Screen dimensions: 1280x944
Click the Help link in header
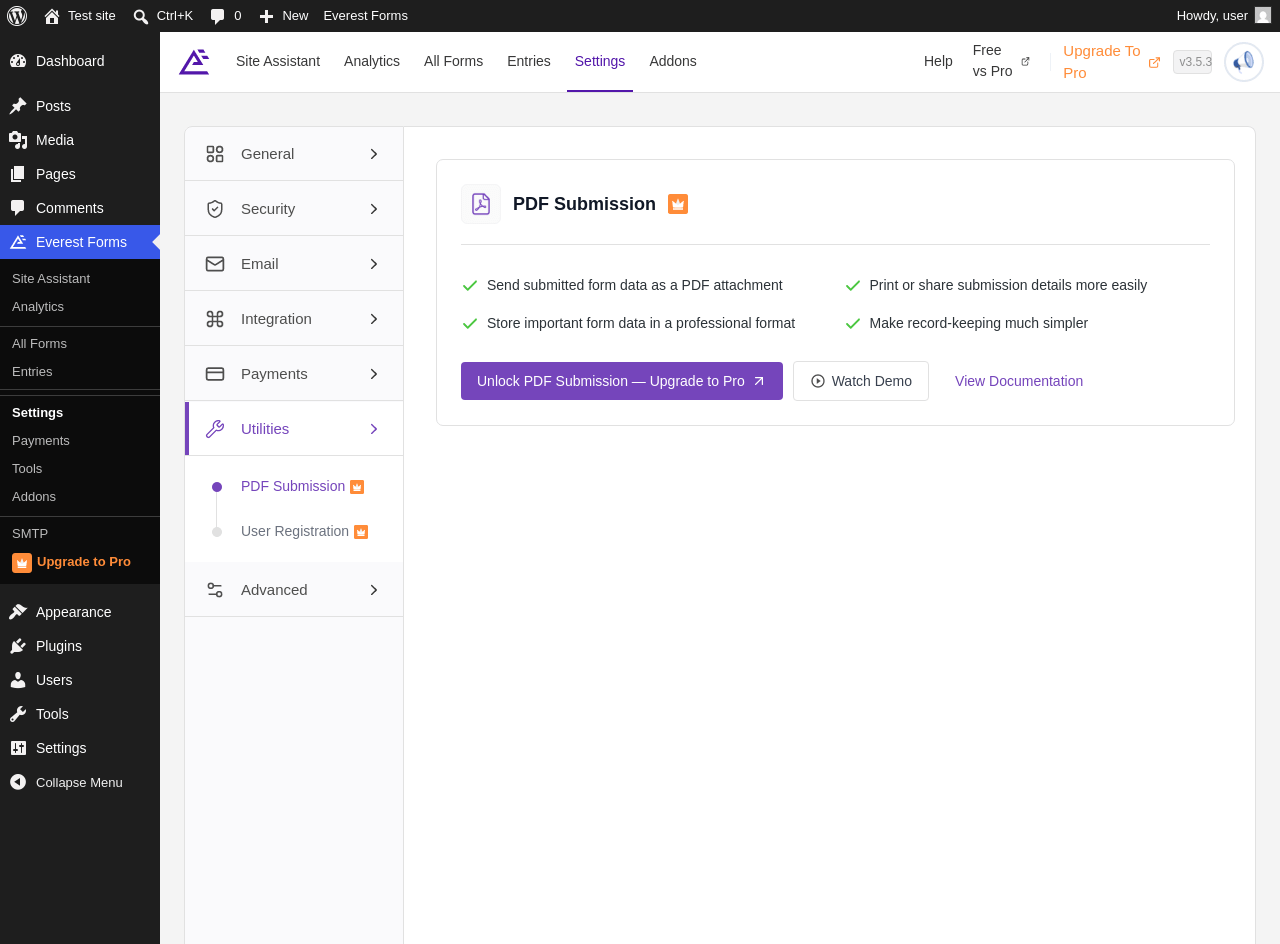click(x=938, y=61)
